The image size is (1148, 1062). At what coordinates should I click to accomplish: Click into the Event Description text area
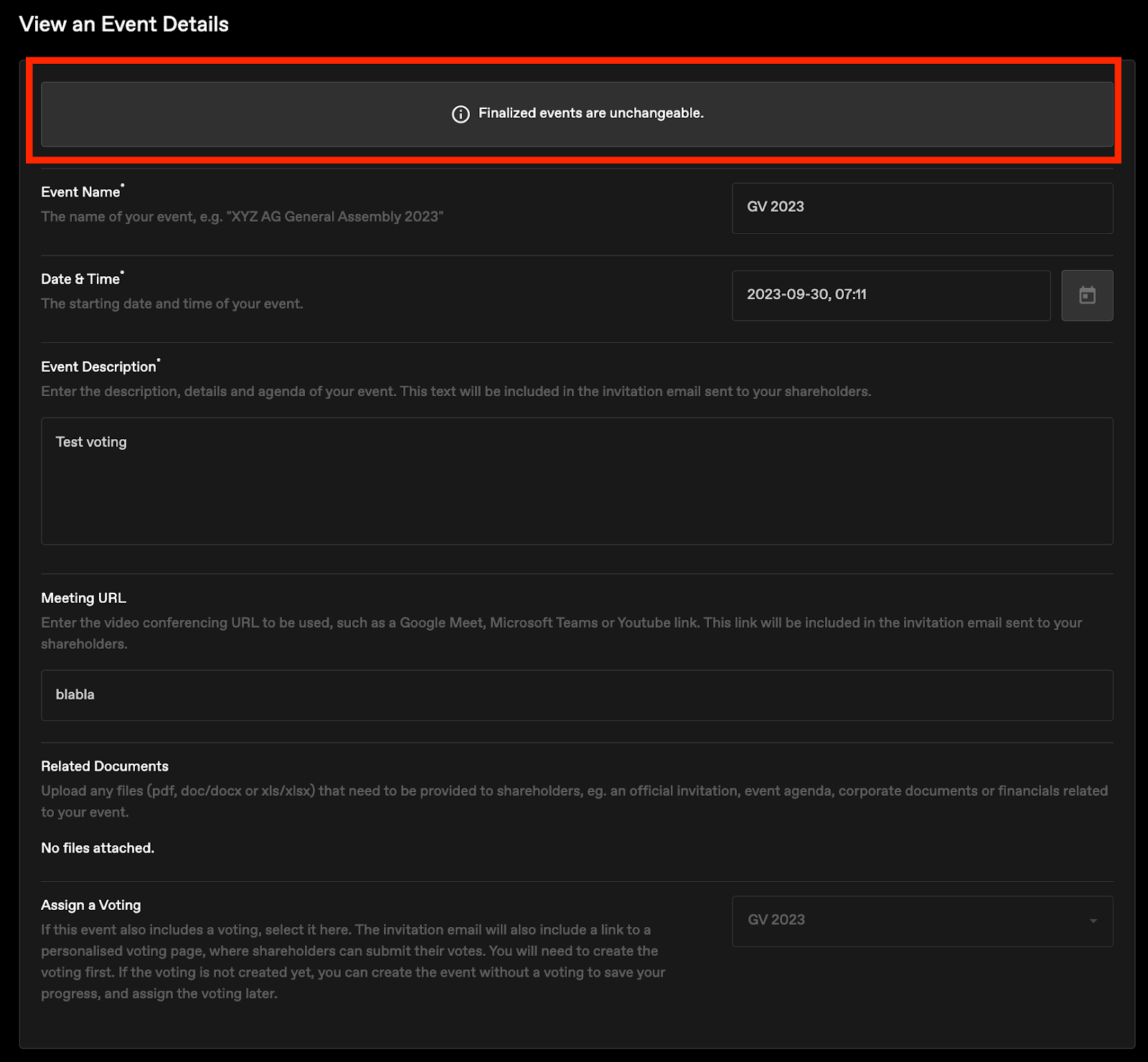click(576, 480)
